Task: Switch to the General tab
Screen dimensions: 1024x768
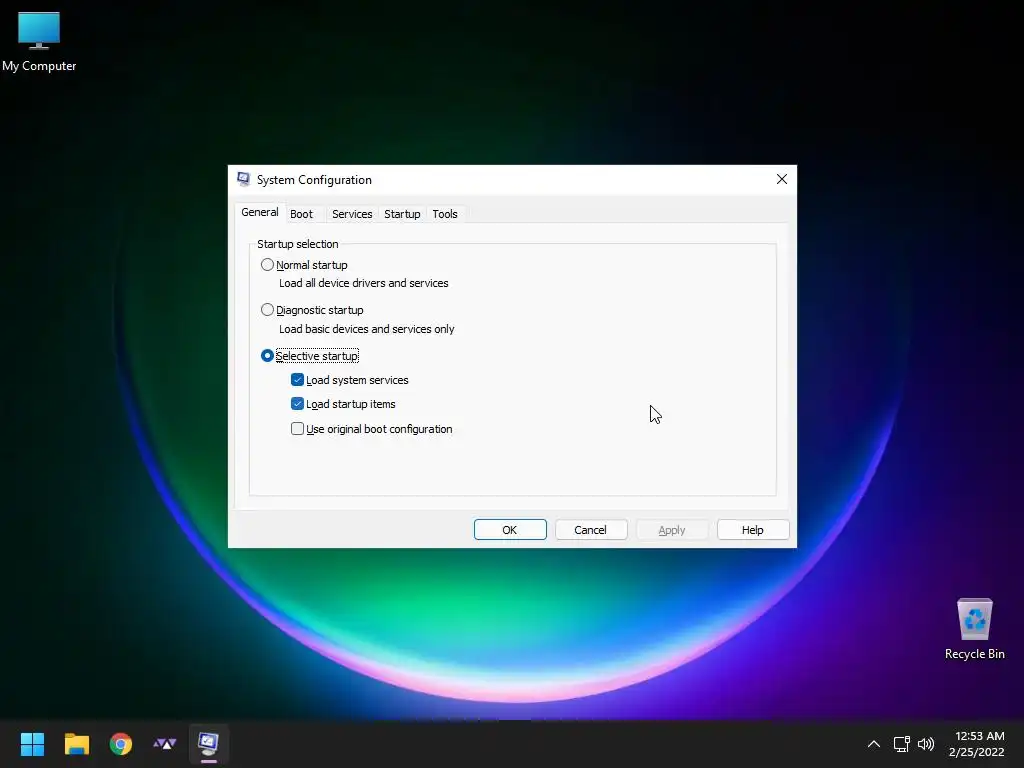Action: [260, 212]
